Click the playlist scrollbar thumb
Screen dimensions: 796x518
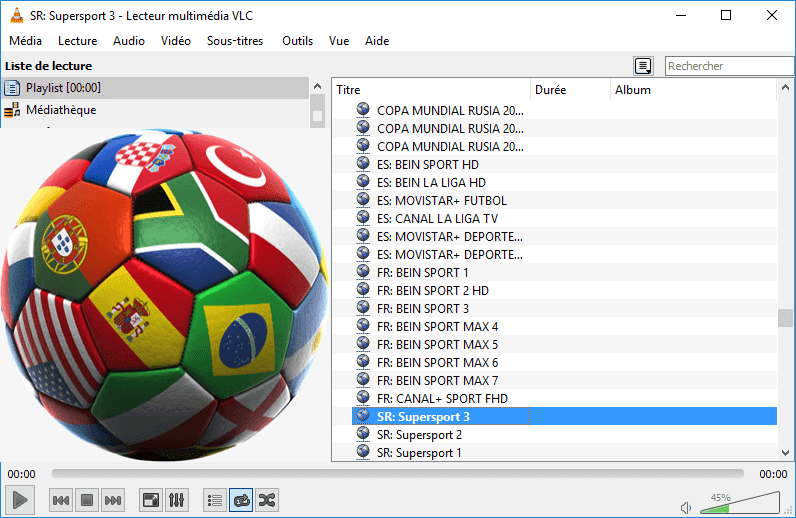tap(785, 318)
